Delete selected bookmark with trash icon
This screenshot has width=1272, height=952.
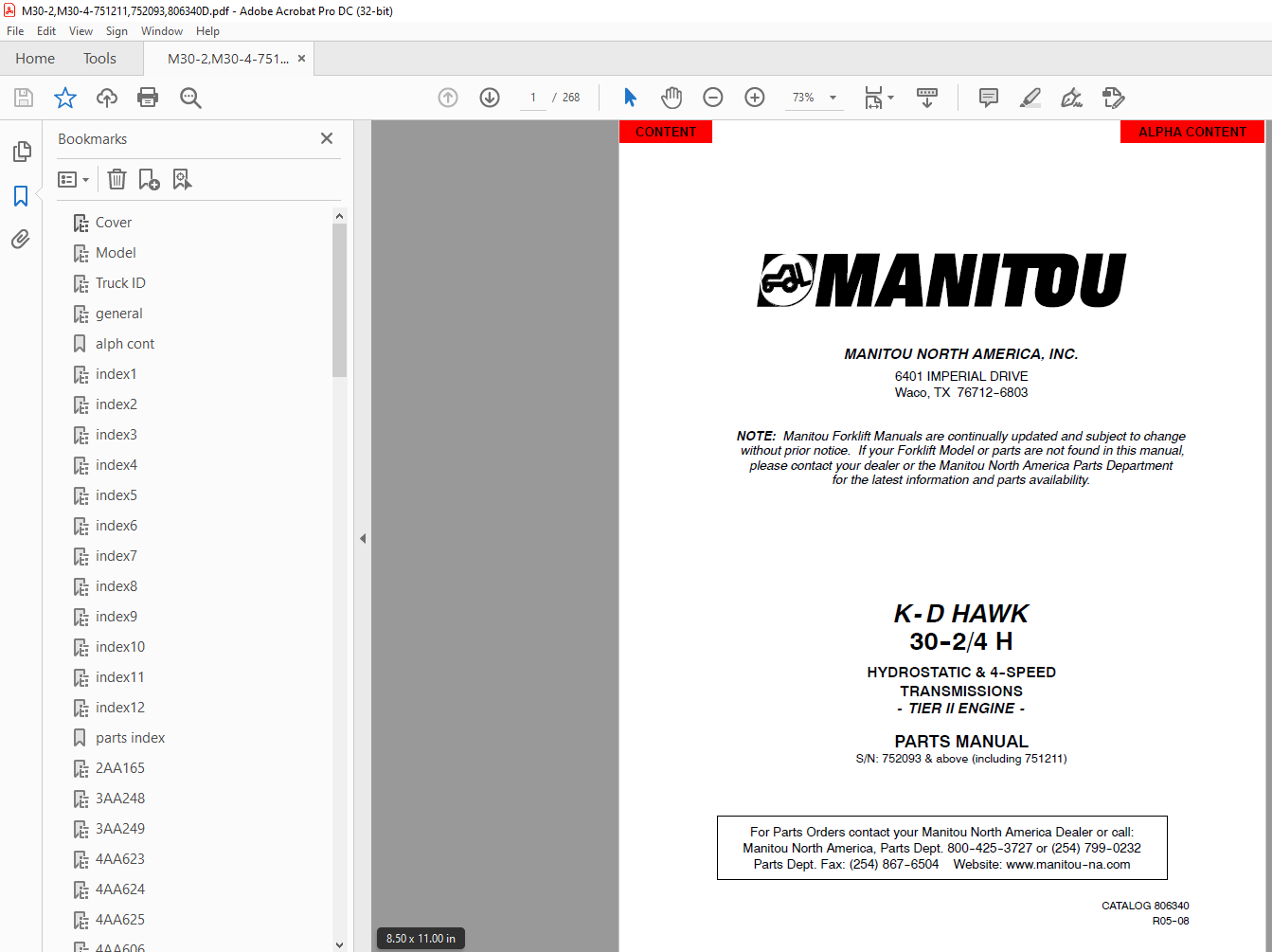[116, 179]
